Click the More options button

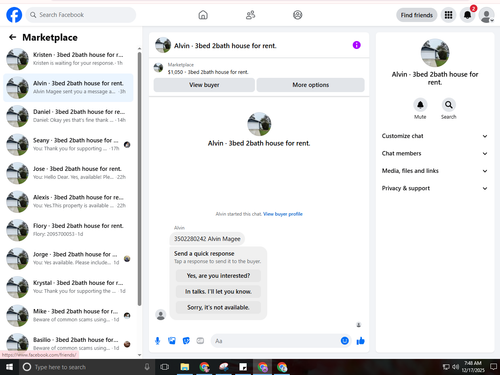tap(310, 85)
